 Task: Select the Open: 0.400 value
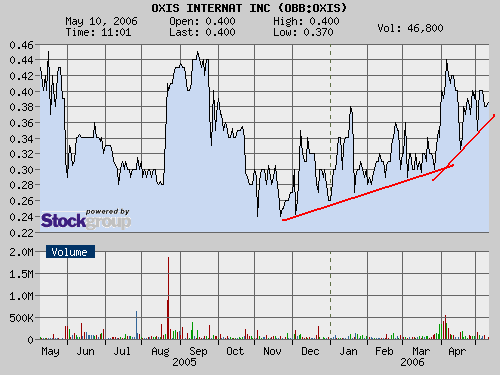202,21
